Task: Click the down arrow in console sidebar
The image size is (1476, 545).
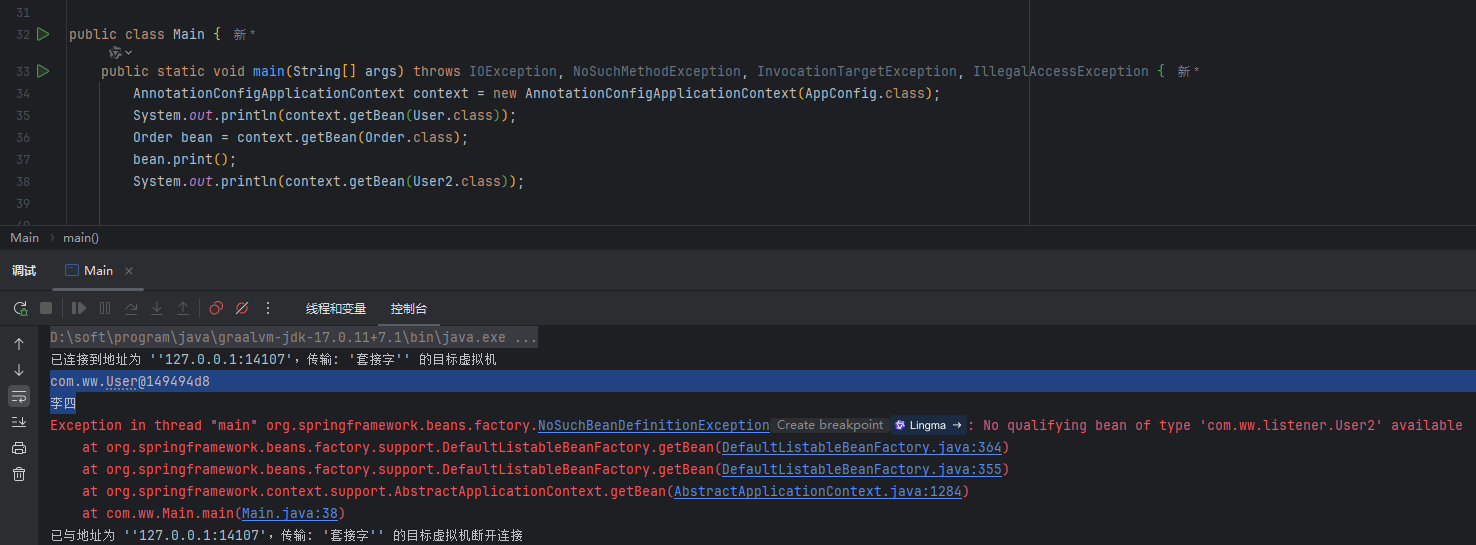Action: 19,370
